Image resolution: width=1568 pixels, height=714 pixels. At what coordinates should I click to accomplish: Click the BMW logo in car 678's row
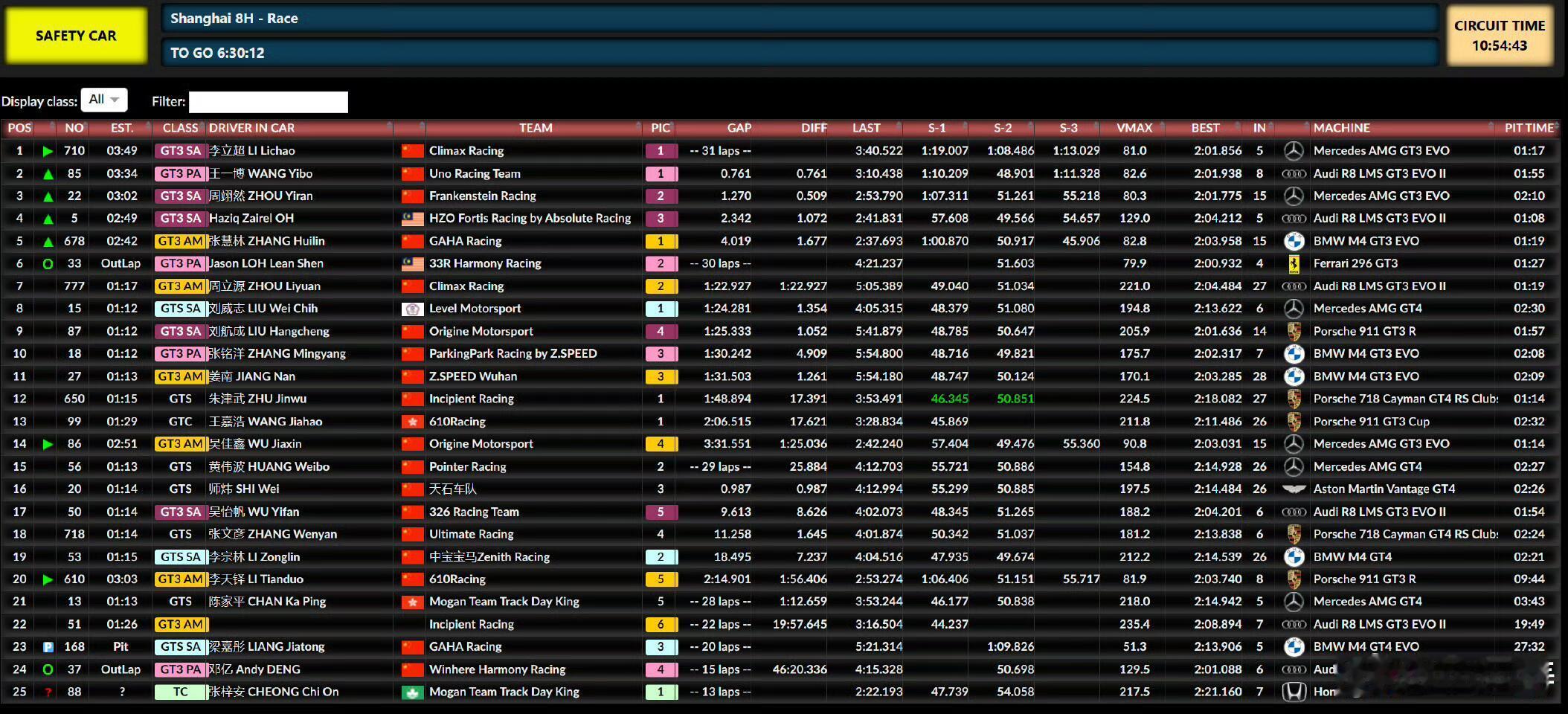click(x=1294, y=241)
